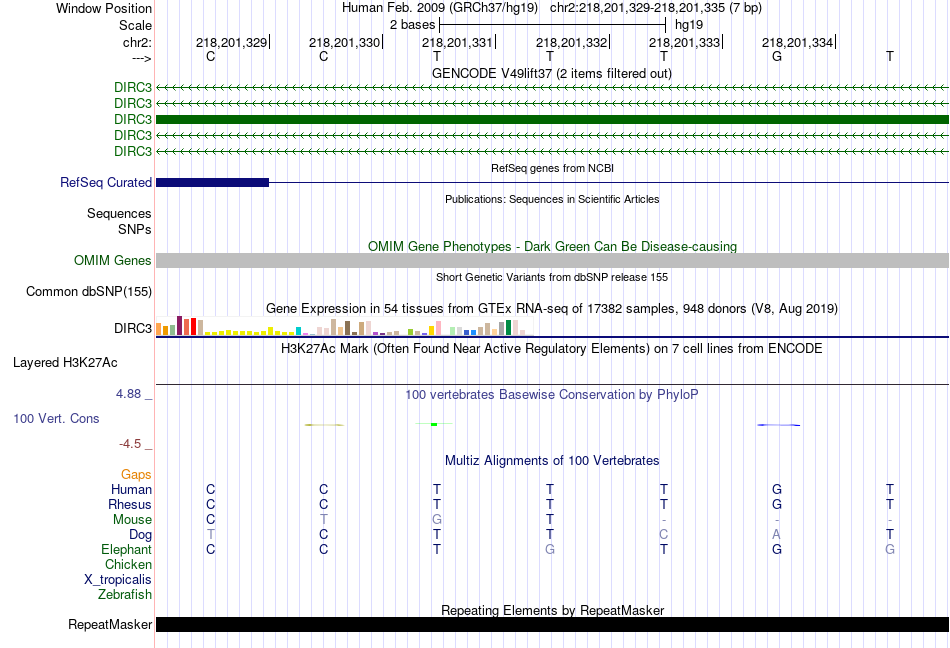Screen dimensions: 950x648
Task: Click the G base in the Mouse row
Action: [x=437, y=520]
